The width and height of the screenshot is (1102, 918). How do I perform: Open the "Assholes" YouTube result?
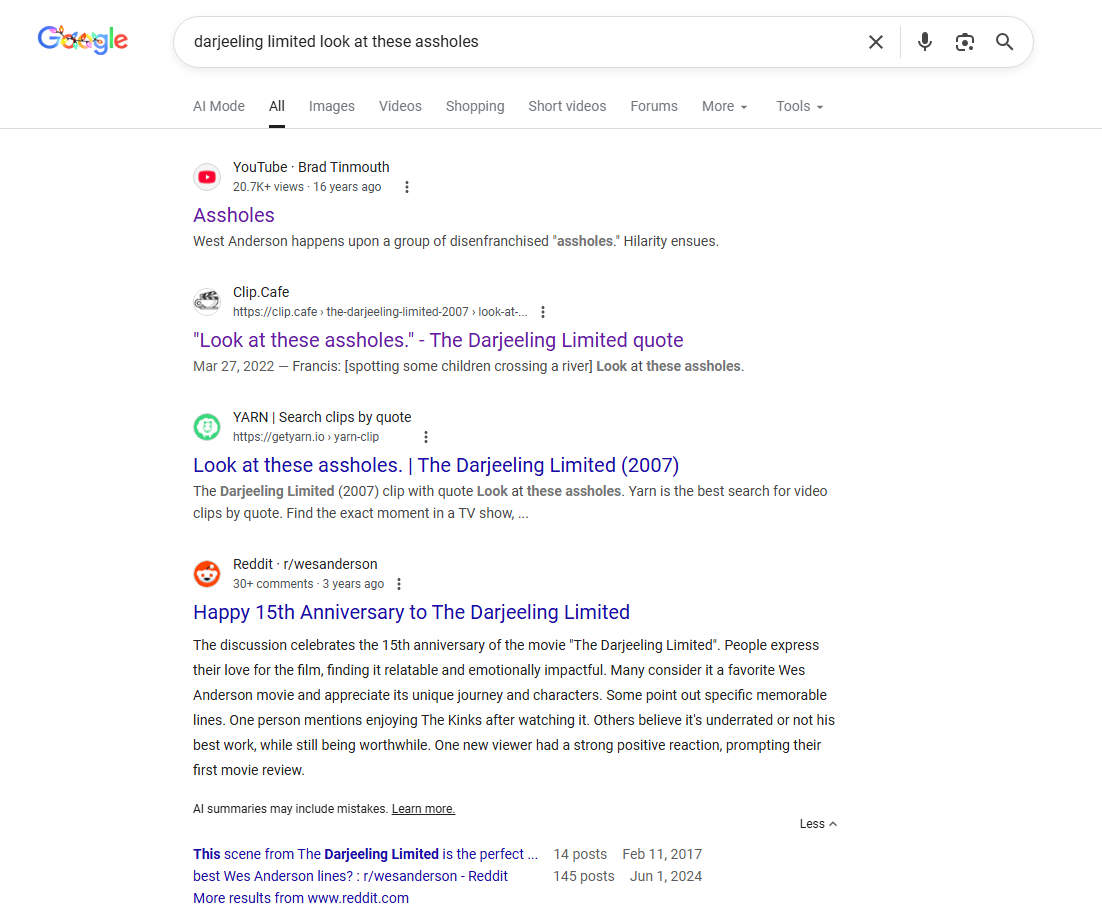click(234, 215)
